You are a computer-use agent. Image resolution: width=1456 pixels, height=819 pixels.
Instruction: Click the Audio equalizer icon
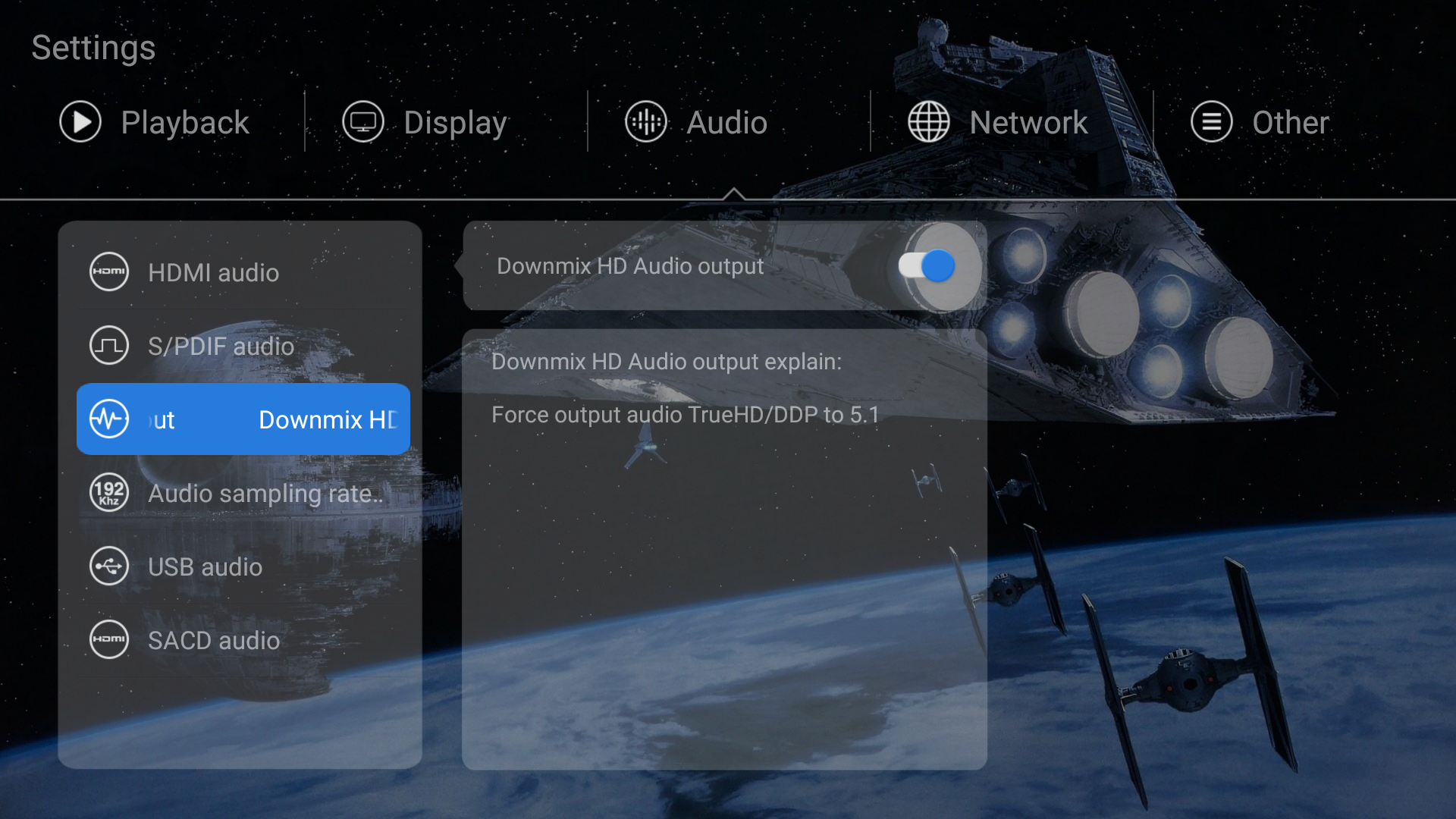click(646, 121)
